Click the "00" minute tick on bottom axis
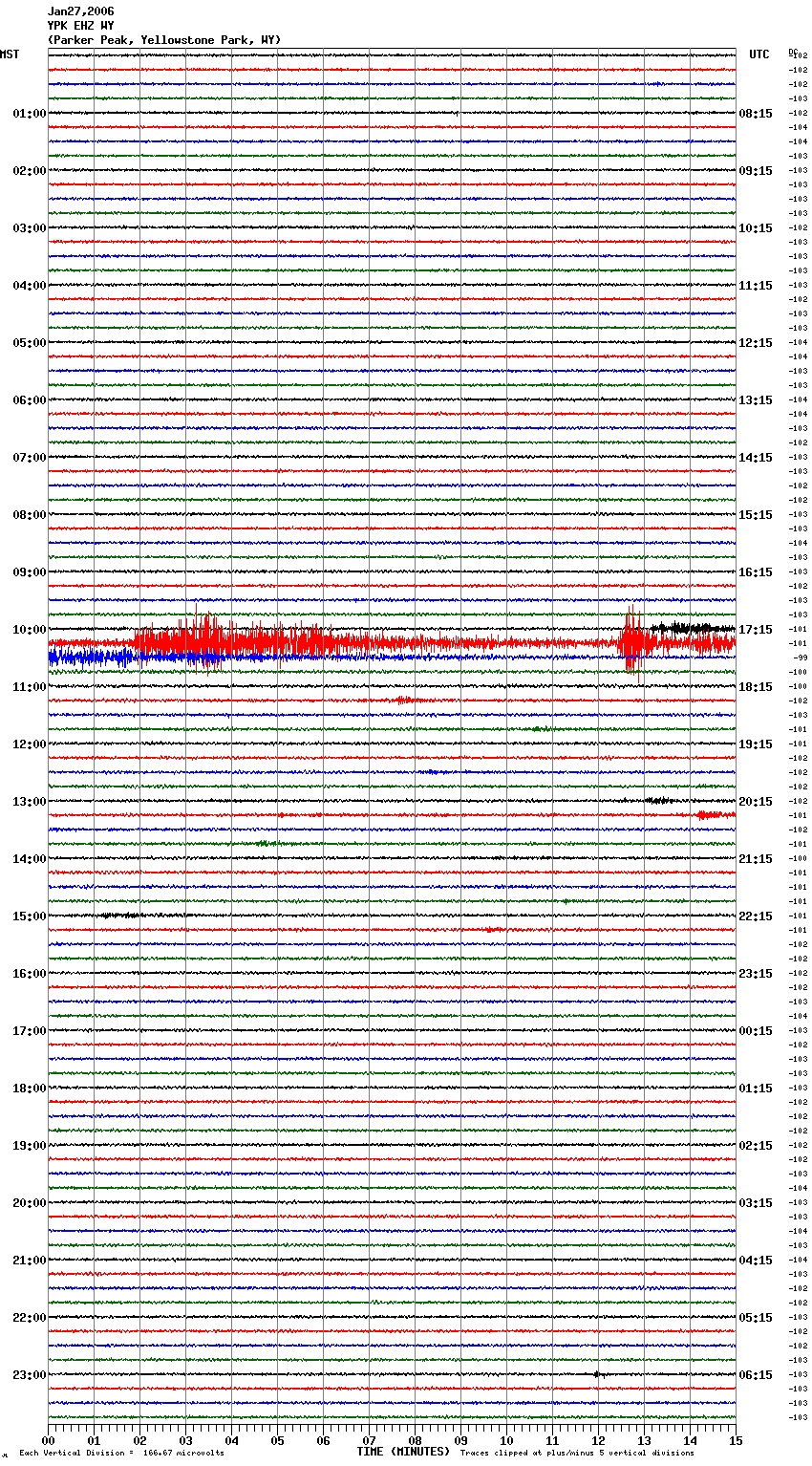 tap(48, 1440)
